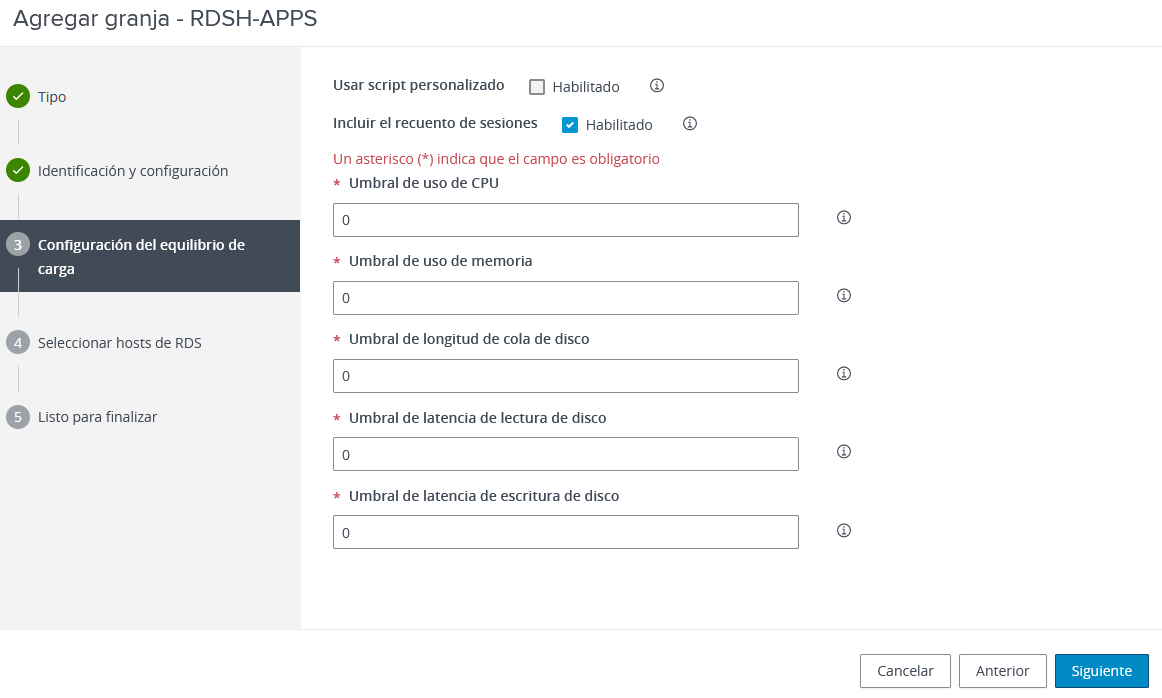Image resolution: width=1162 pixels, height=698 pixels.
Task: Open info tooltip for Umbral de uso de CPU
Action: coord(843,217)
